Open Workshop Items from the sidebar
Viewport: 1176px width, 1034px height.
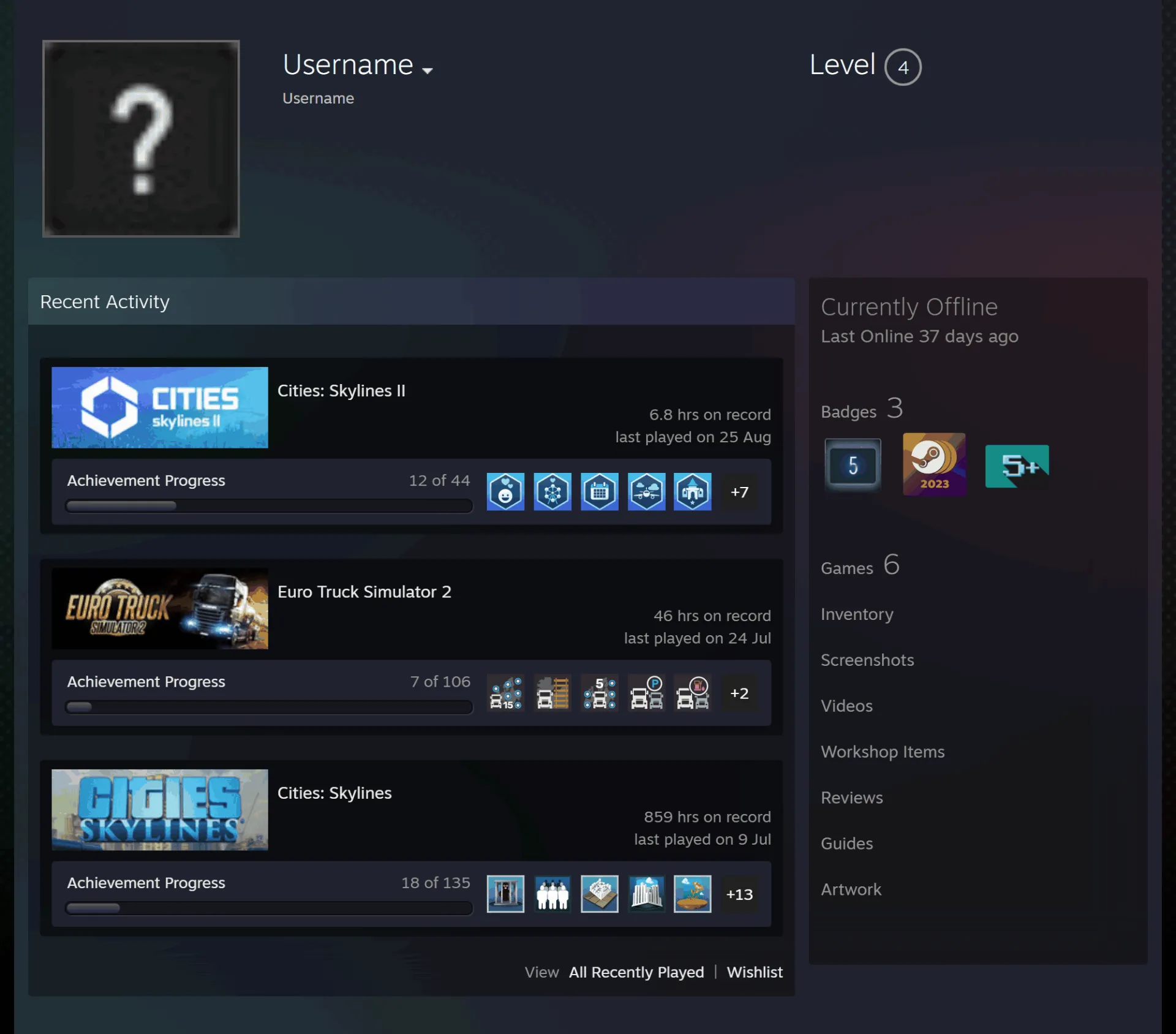pyautogui.click(x=883, y=752)
